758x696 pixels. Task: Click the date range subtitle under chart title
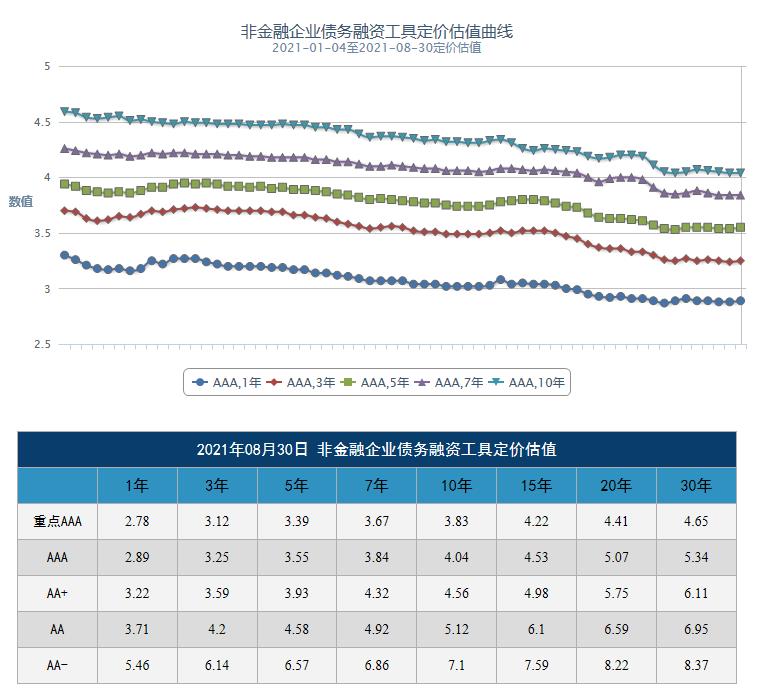point(377,48)
